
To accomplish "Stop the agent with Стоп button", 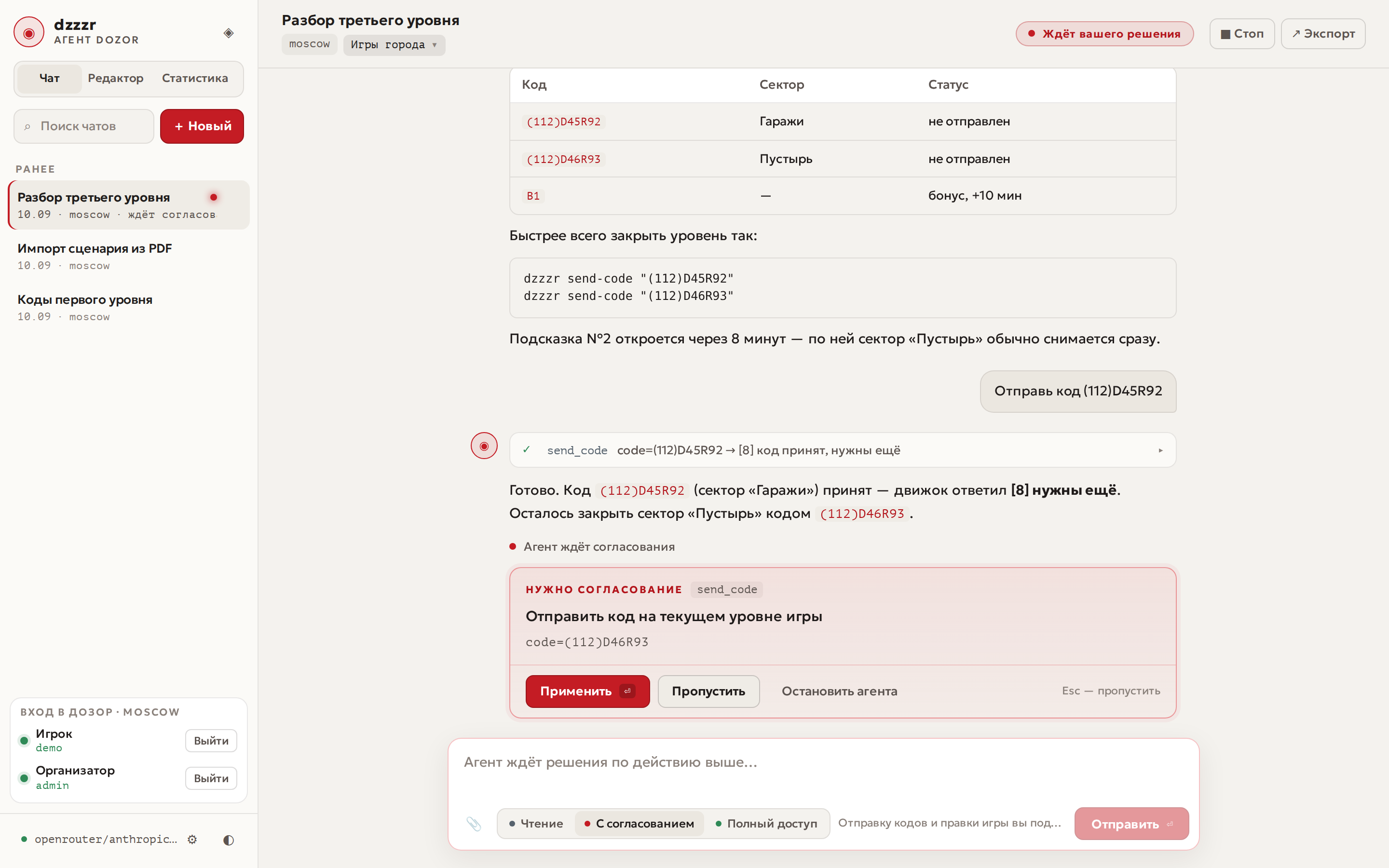I will click(x=1241, y=33).
